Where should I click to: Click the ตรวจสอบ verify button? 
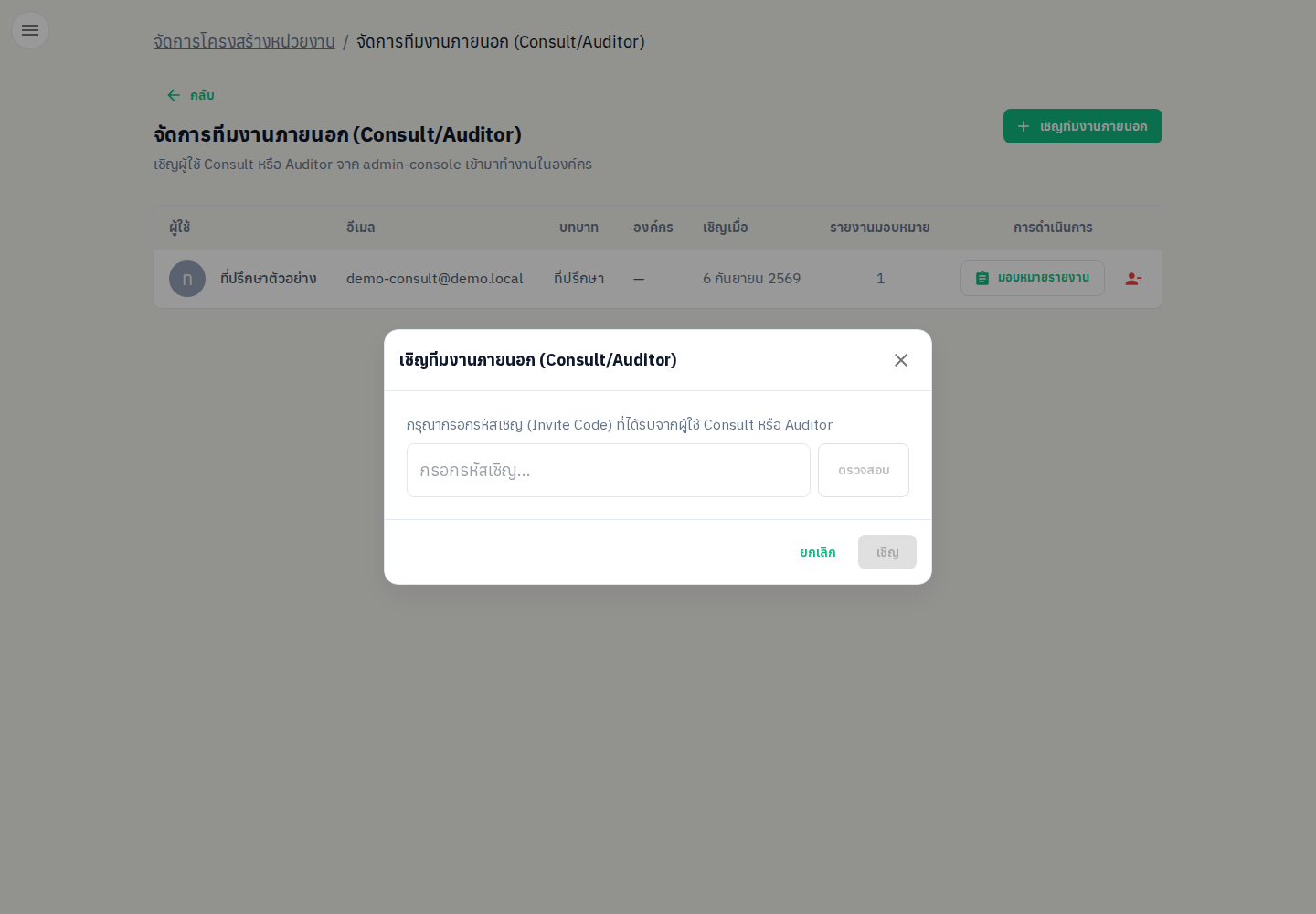pos(864,471)
